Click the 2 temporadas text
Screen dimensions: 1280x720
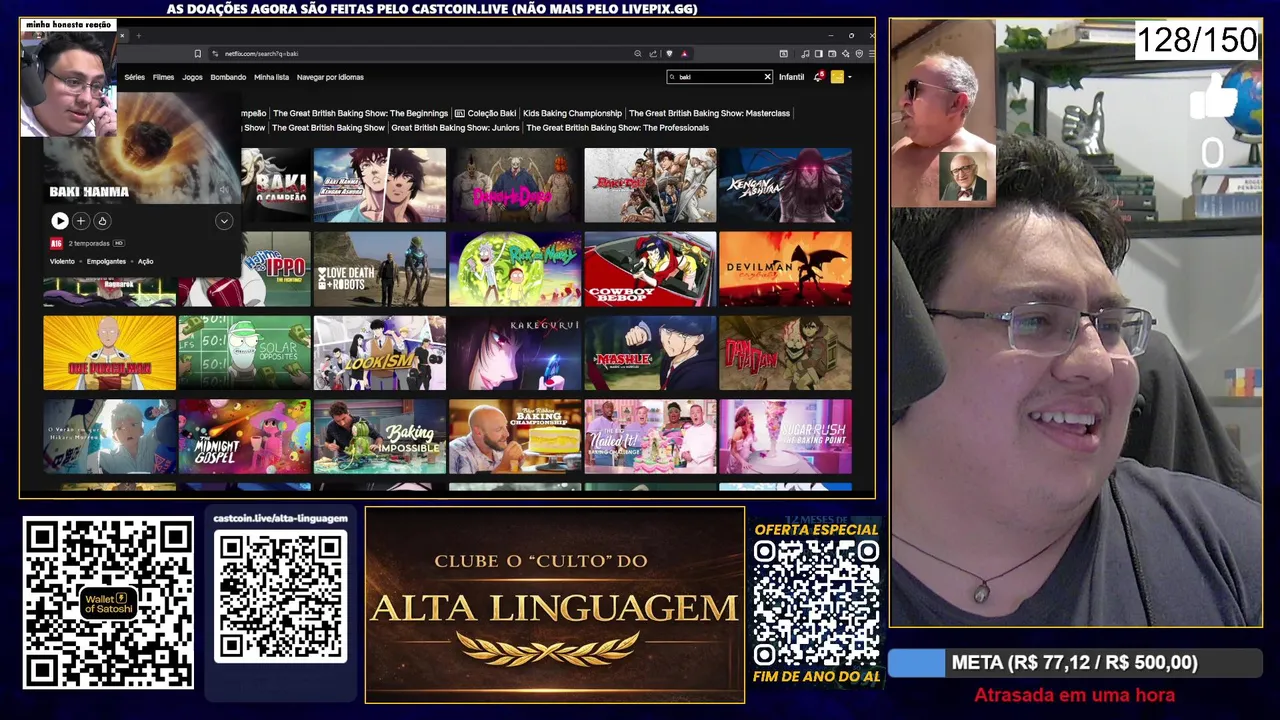88,243
